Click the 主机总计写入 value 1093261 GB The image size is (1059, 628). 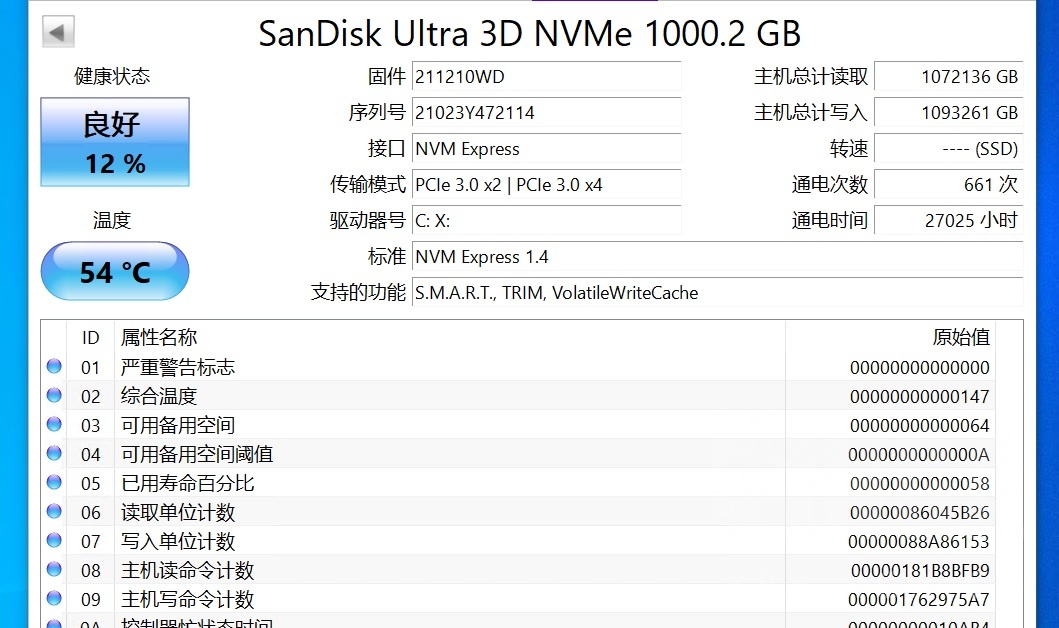click(x=947, y=113)
